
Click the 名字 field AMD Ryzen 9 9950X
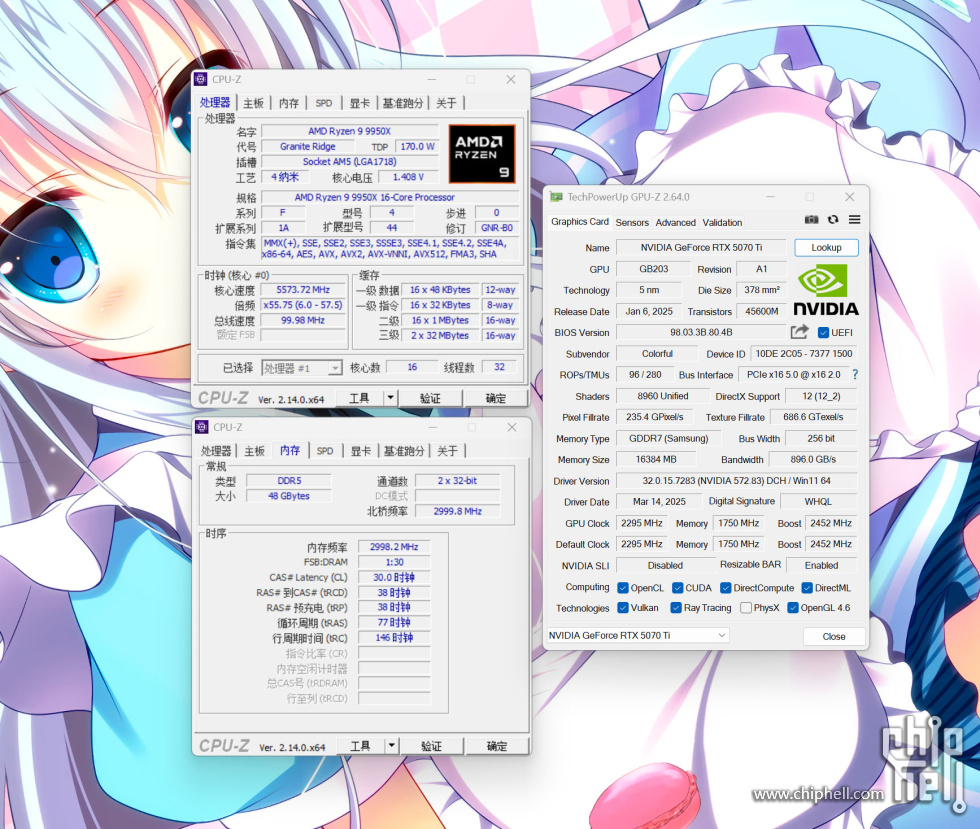pos(349,131)
